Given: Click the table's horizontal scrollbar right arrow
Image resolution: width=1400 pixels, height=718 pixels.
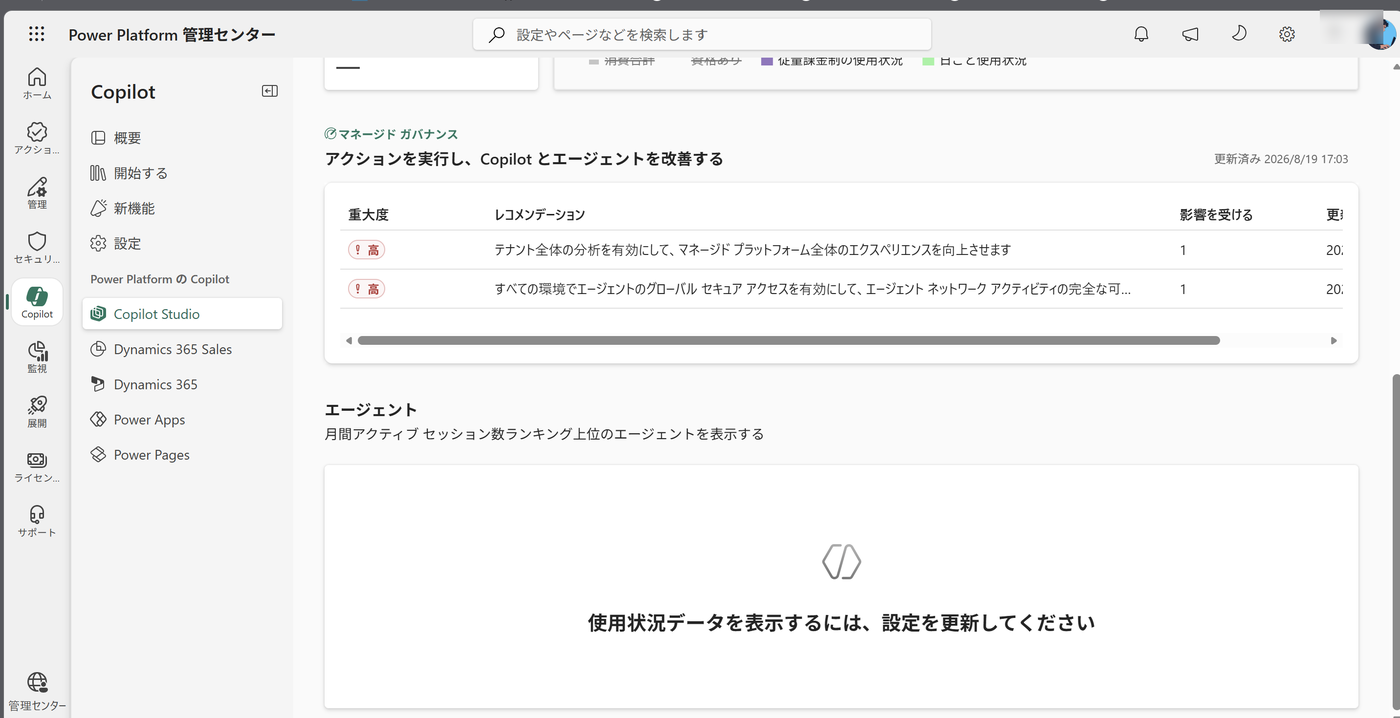Looking at the screenshot, I should [1334, 341].
